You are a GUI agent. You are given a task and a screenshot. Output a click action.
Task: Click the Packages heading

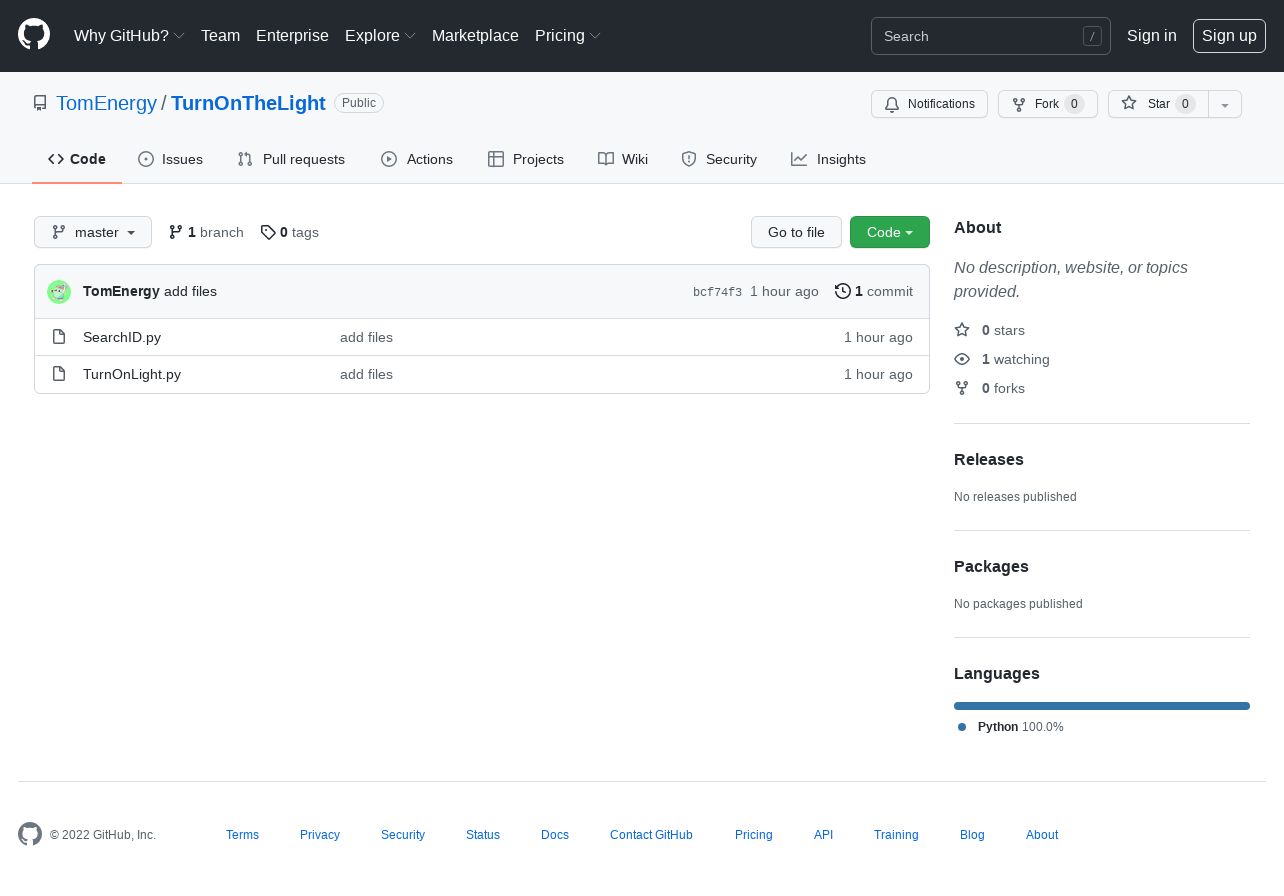coord(991,566)
